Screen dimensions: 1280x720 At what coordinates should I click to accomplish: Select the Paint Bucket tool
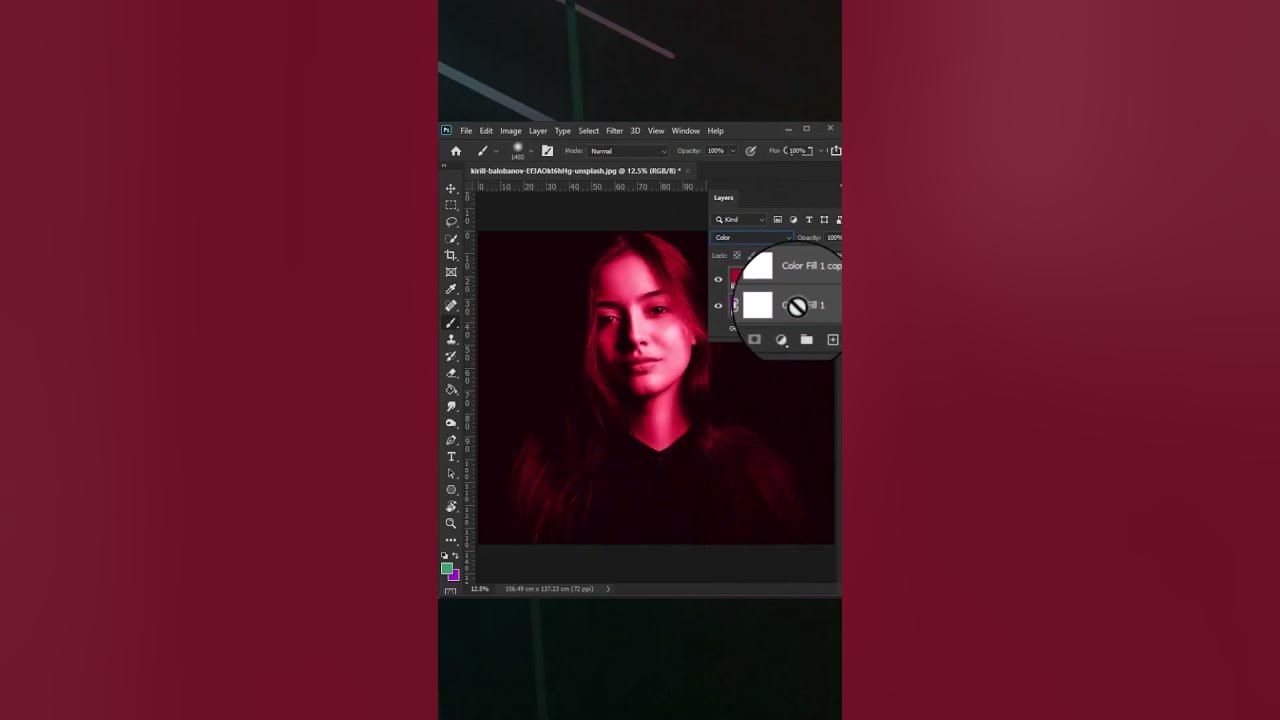pos(451,390)
